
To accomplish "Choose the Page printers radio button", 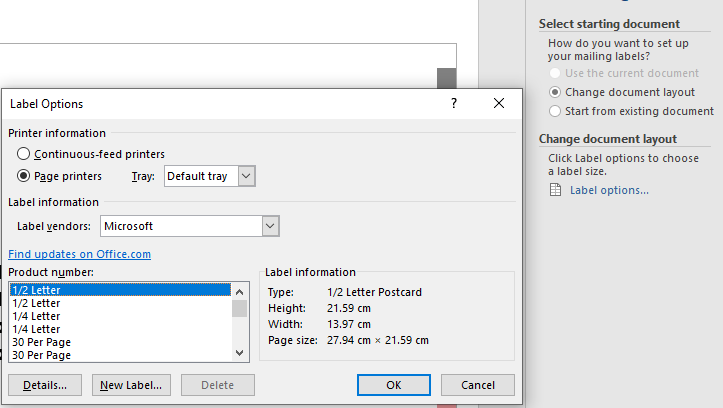I will click(24, 176).
